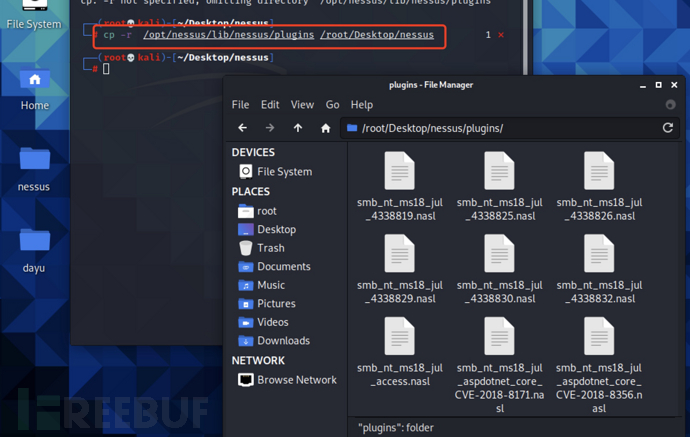
Task: Select file smb_nt_ms18_jul_4338829.nasl
Action: pyautogui.click(x=400, y=269)
